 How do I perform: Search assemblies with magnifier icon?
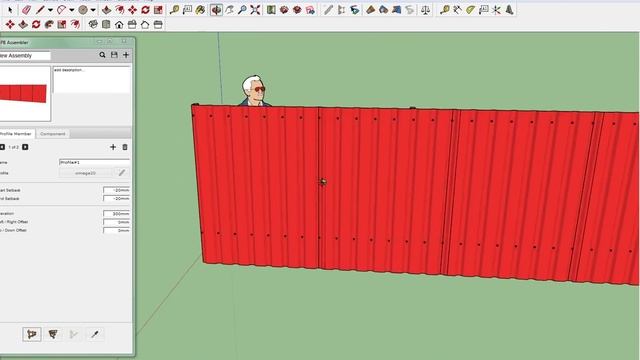[102, 55]
